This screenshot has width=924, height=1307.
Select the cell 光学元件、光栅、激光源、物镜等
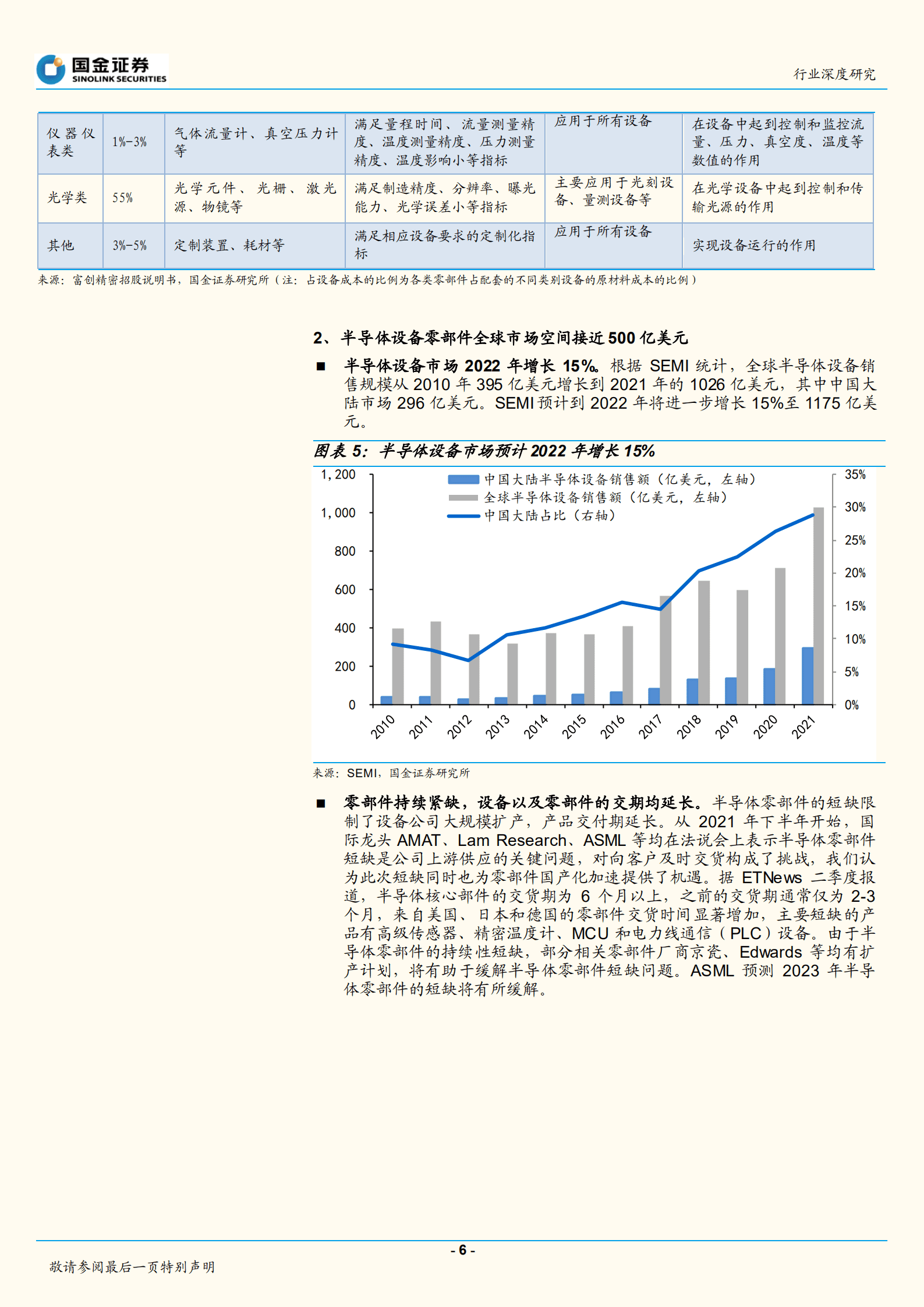coord(255,198)
